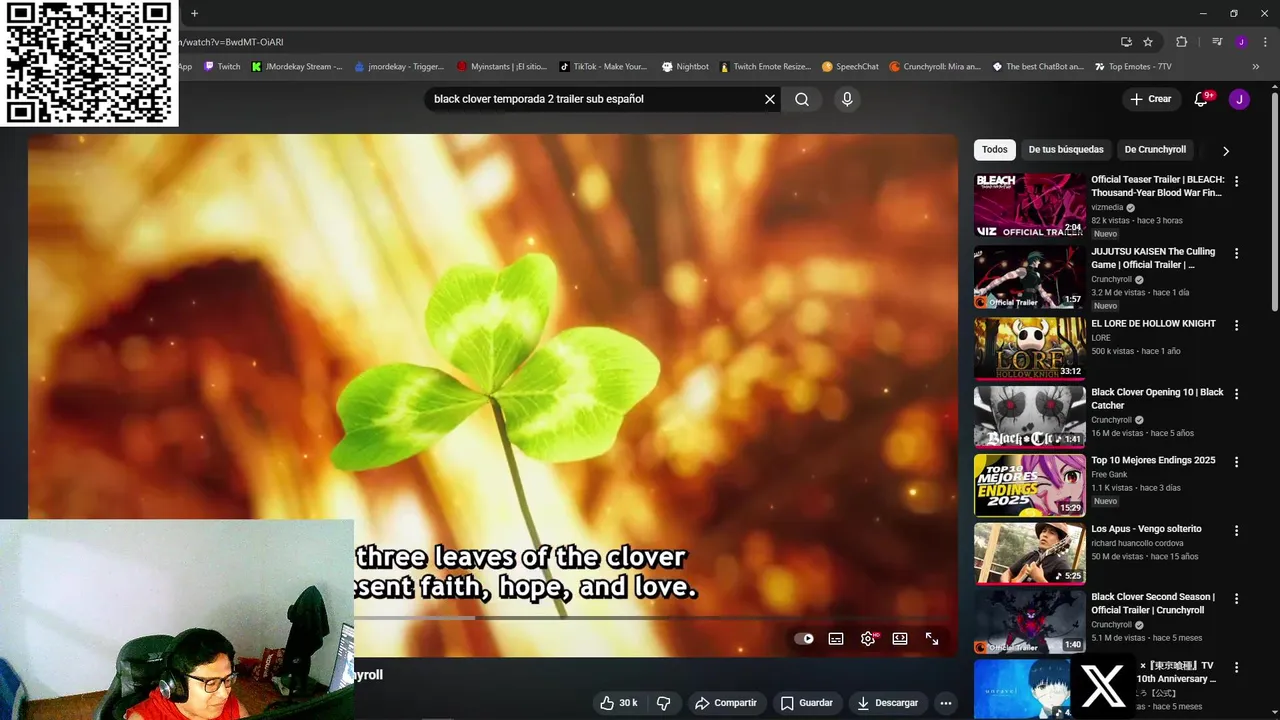Switch to theater mode view
The width and height of the screenshot is (1280, 720).
tap(900, 639)
